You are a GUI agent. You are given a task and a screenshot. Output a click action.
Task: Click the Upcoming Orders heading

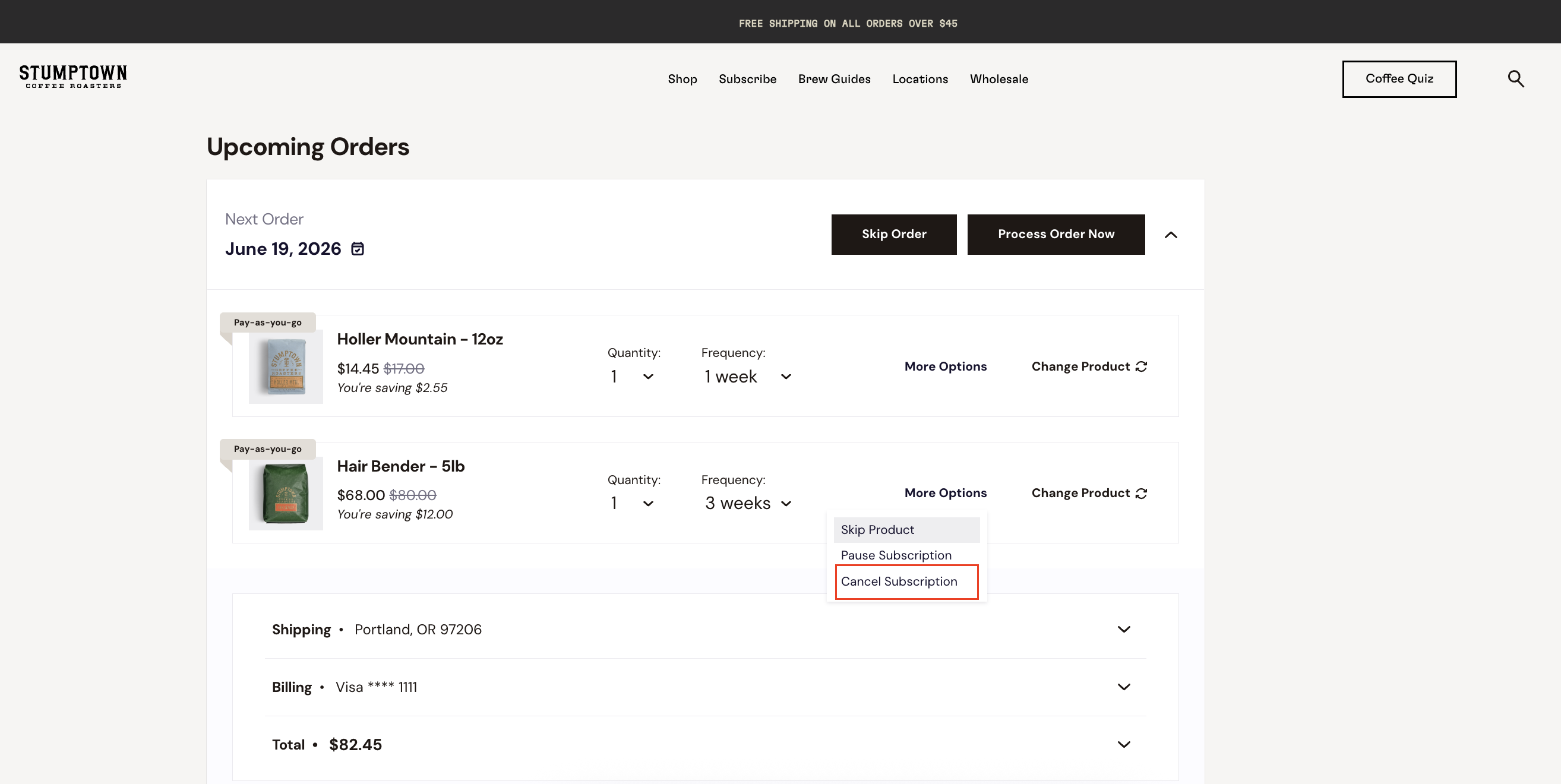(x=308, y=147)
